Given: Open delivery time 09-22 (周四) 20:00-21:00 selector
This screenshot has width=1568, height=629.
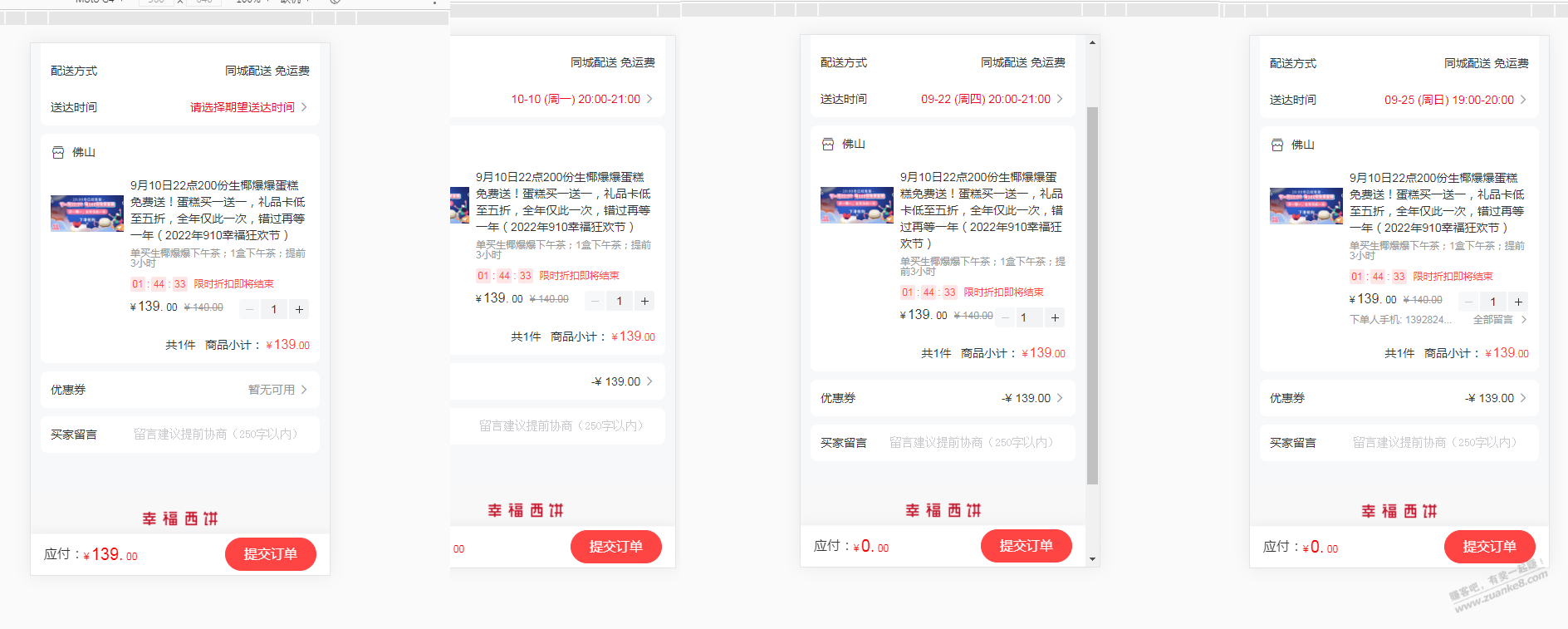Looking at the screenshot, I should click(x=992, y=99).
